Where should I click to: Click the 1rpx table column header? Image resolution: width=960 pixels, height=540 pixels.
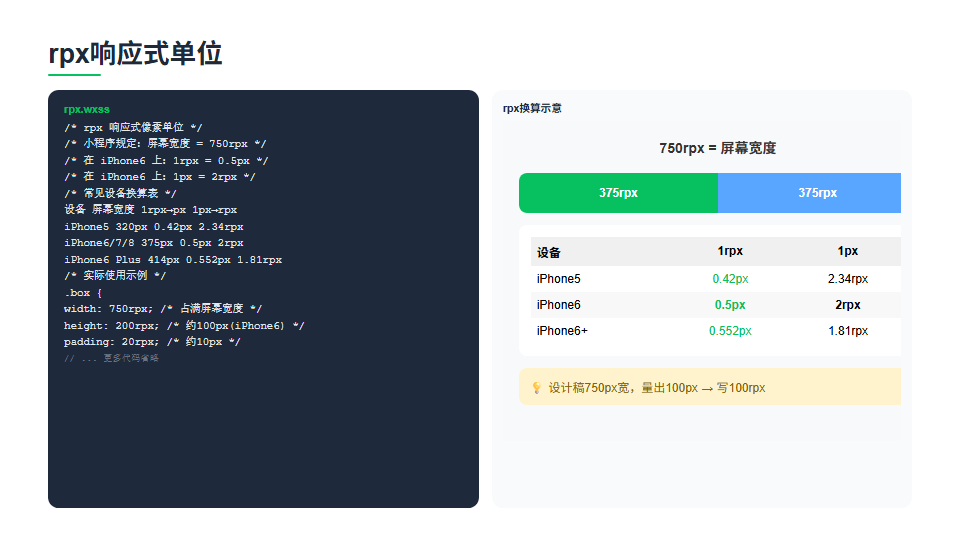click(x=730, y=251)
